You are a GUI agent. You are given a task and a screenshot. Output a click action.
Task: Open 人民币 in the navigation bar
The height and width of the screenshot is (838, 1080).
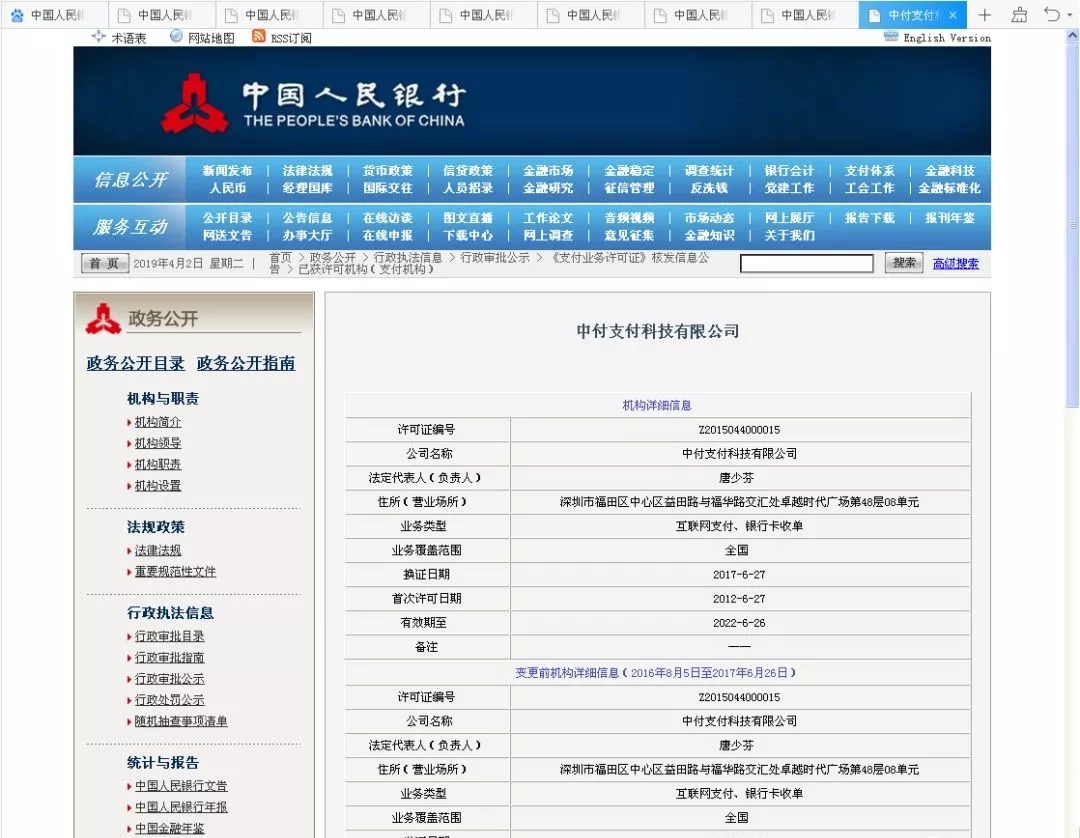[x=227, y=188]
